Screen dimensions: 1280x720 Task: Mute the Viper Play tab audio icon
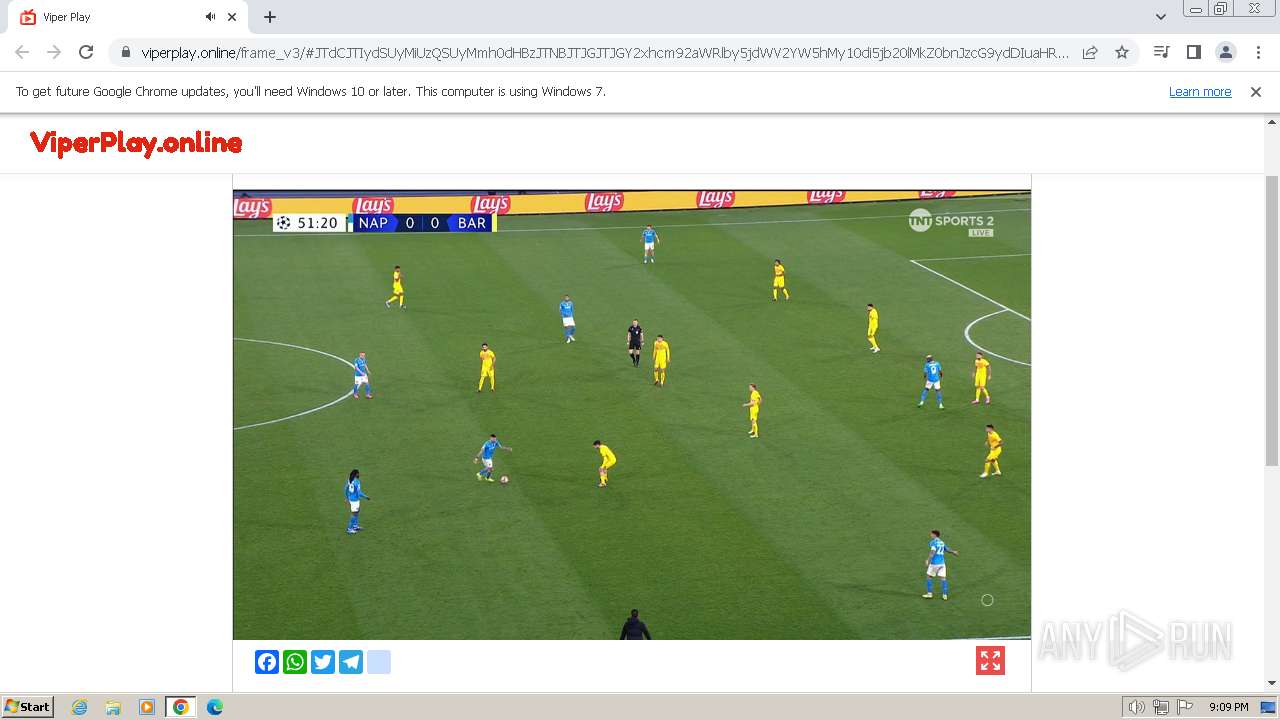pos(211,17)
